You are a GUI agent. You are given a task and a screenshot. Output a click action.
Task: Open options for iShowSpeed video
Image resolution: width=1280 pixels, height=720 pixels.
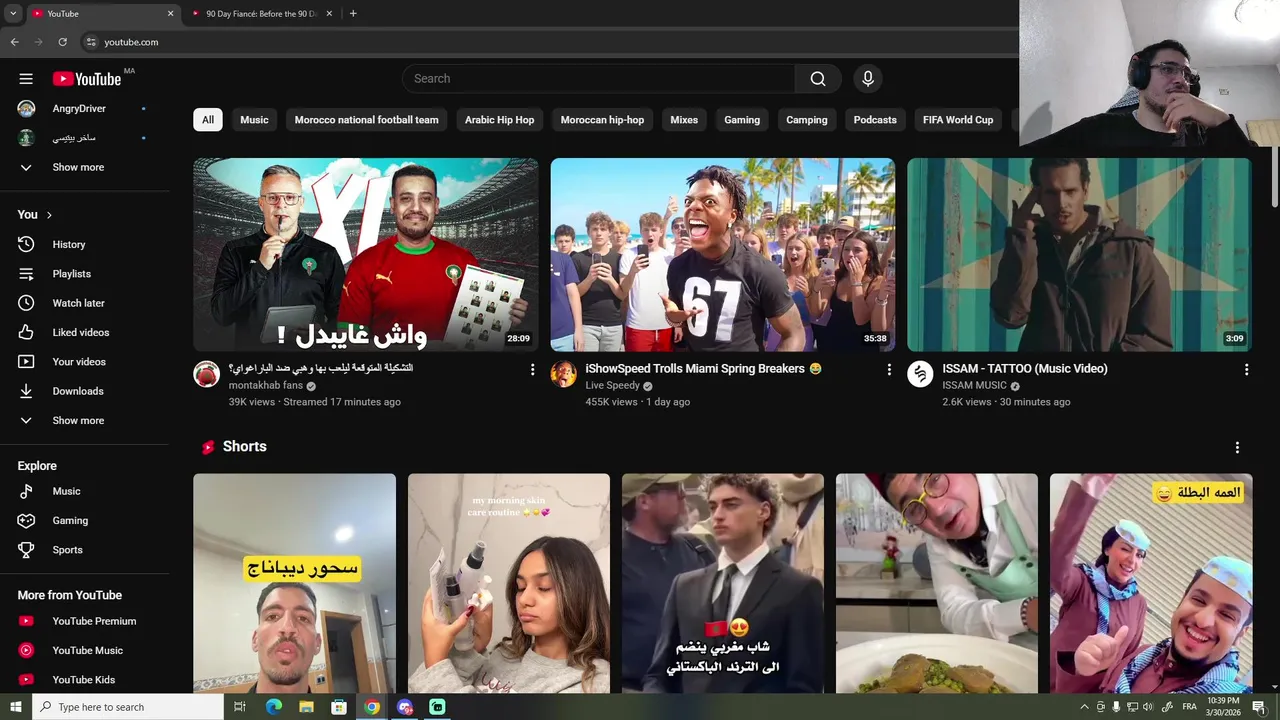889,370
